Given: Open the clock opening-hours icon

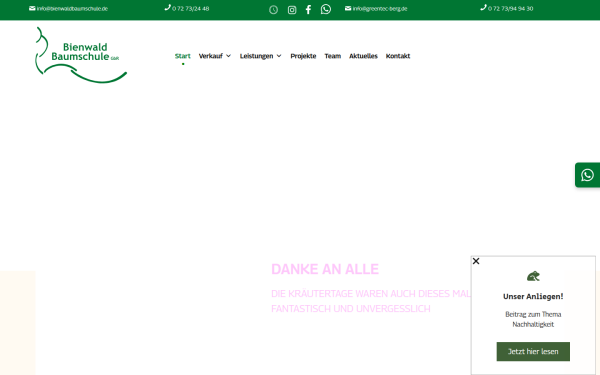Looking at the screenshot, I should [273, 10].
